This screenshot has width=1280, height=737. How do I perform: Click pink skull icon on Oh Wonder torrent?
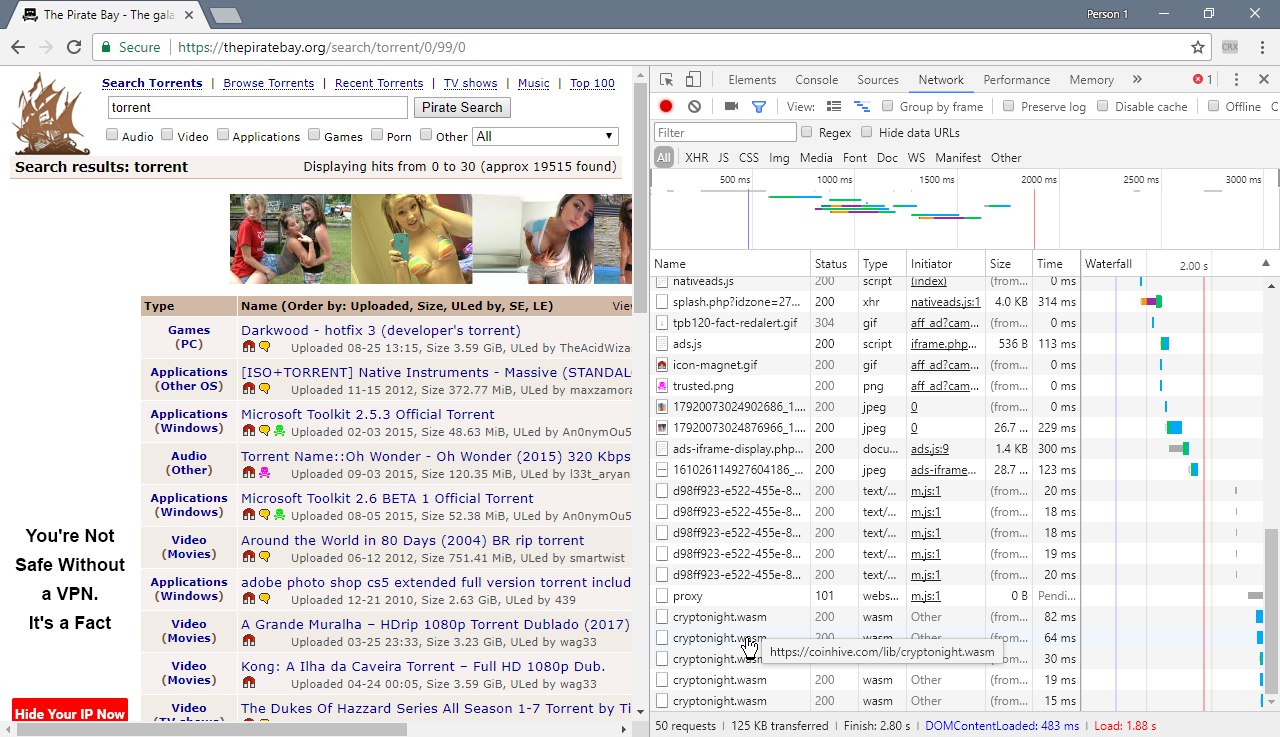(264, 473)
